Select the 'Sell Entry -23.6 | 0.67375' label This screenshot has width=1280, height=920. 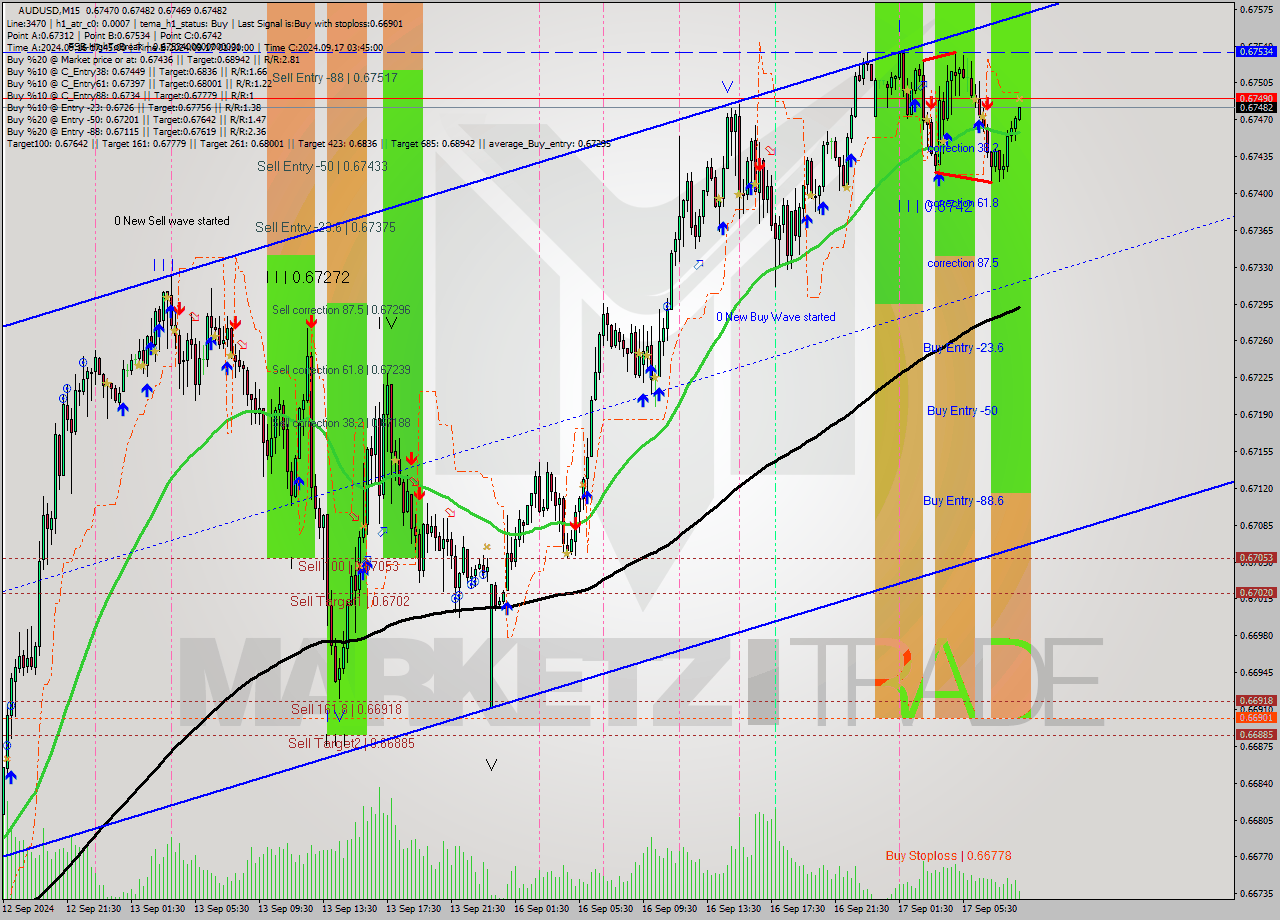point(325,227)
